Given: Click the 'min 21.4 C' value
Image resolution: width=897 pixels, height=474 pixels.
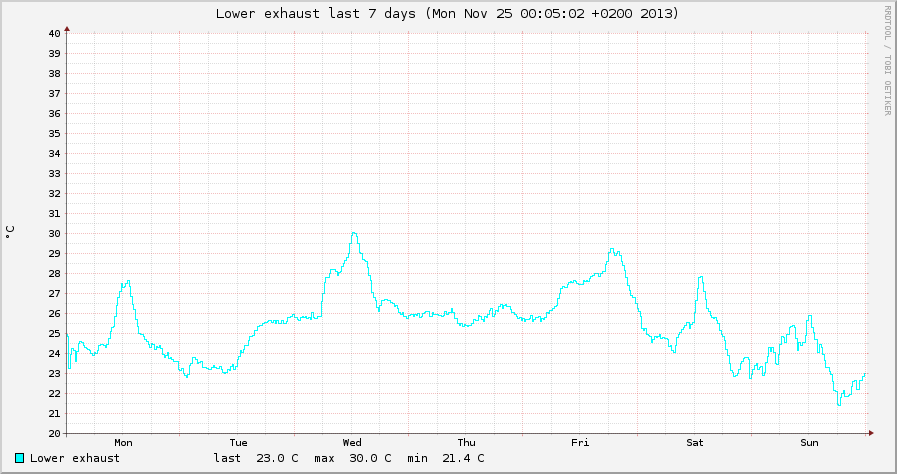Looking at the screenshot, I should [x=446, y=458].
